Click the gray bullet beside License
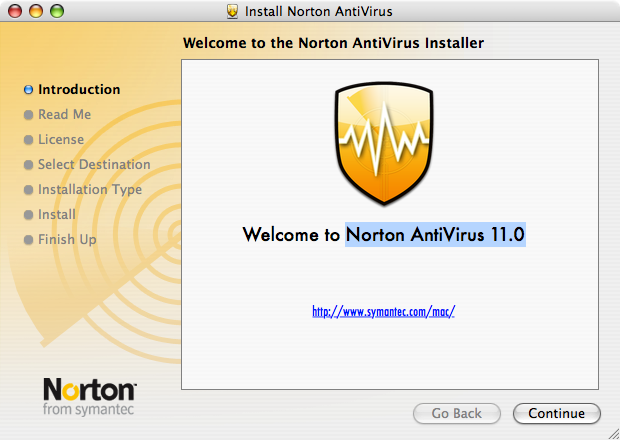This screenshot has height=440, width=620. [x=28, y=140]
